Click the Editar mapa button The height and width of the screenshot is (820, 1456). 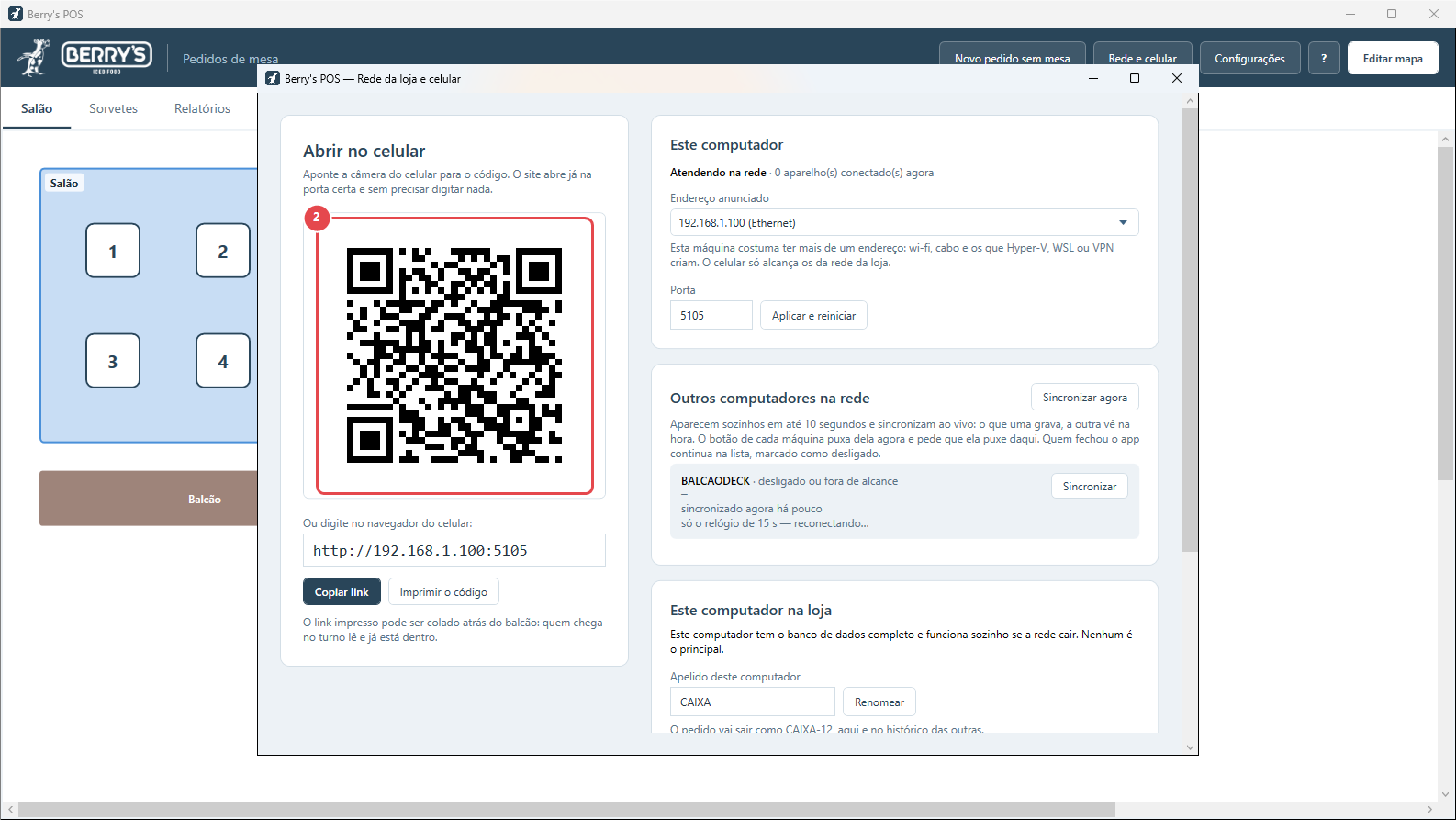click(x=1393, y=58)
